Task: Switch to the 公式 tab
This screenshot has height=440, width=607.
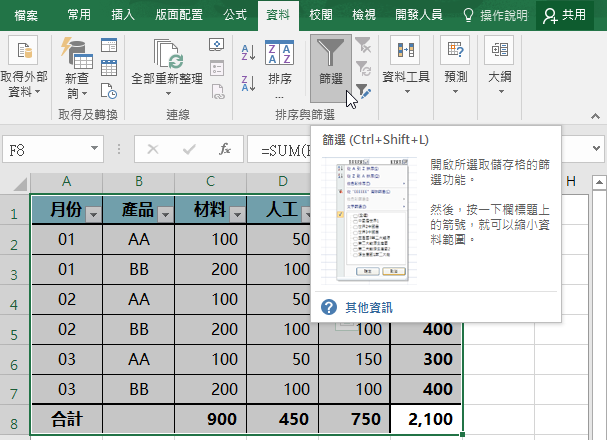Action: tap(235, 15)
